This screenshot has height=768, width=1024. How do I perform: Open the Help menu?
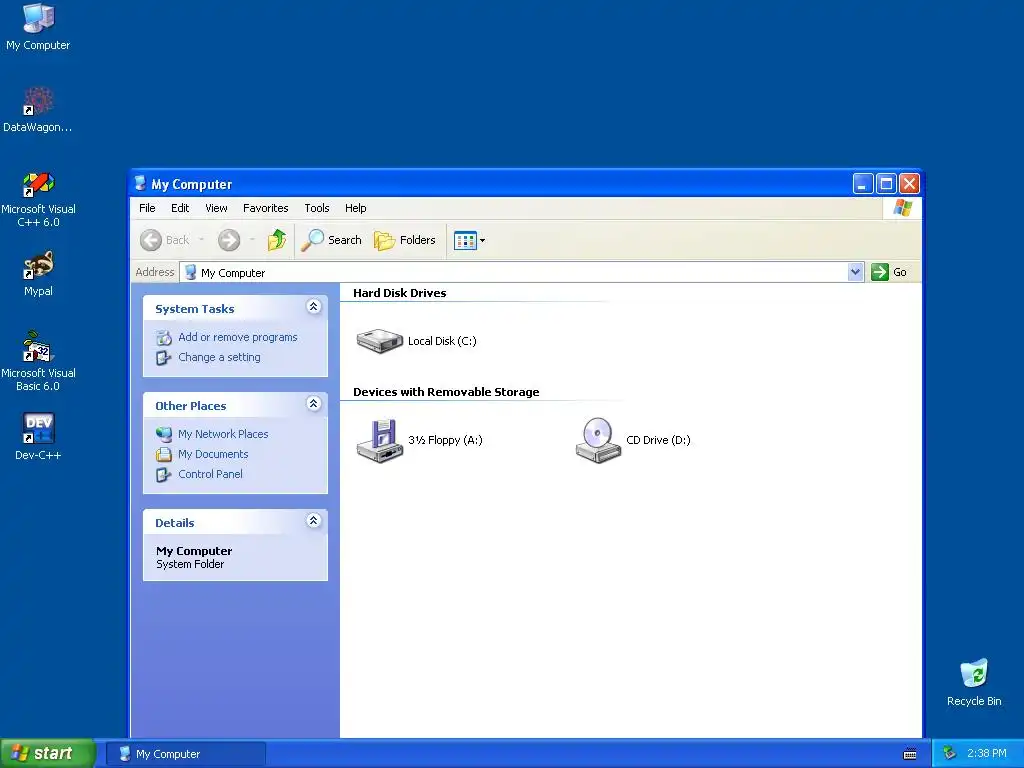coord(355,208)
